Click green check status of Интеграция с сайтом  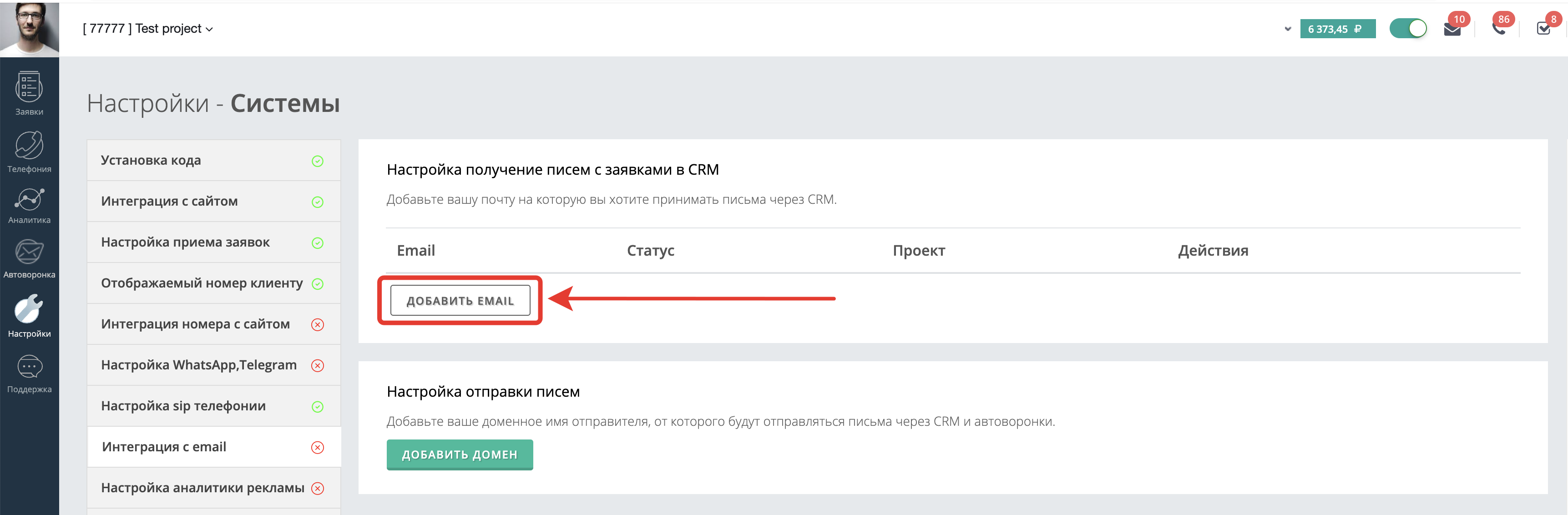(318, 202)
